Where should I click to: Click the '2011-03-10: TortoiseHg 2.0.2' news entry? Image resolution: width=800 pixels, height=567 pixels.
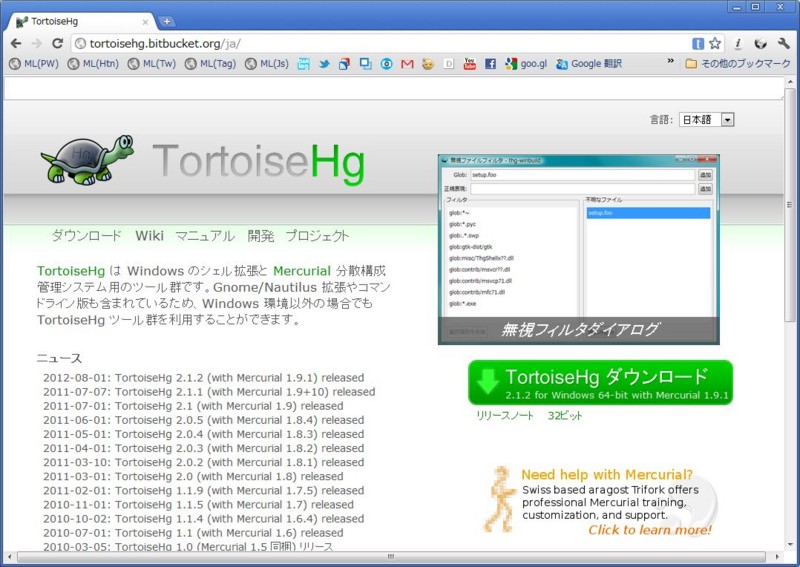pos(204,462)
